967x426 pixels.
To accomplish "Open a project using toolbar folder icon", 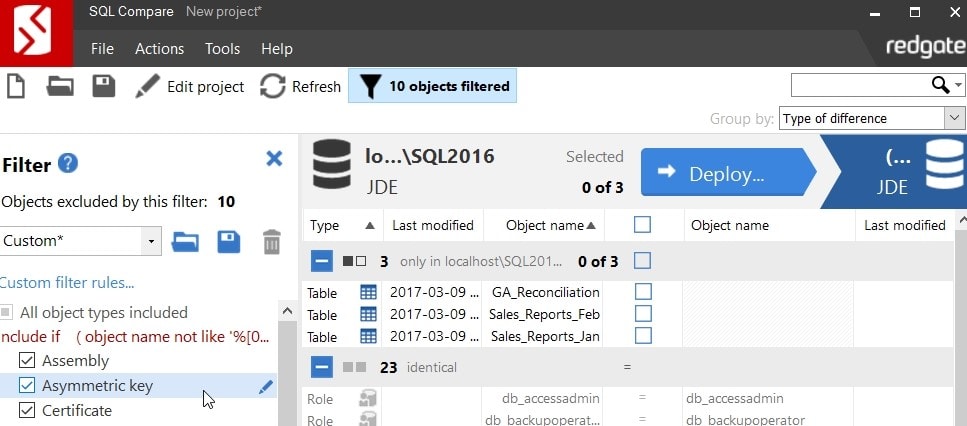I will pyautogui.click(x=60, y=86).
